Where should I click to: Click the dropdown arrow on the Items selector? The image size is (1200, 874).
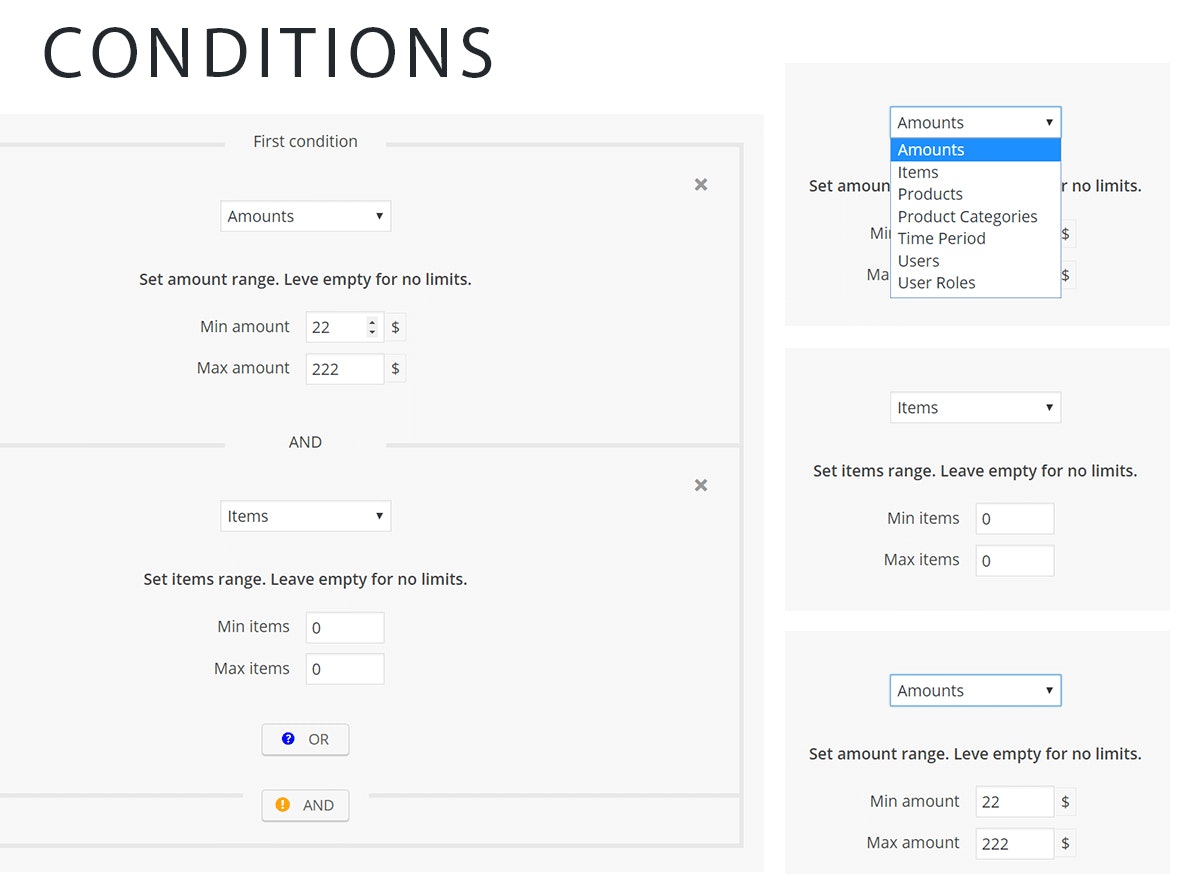(x=379, y=516)
